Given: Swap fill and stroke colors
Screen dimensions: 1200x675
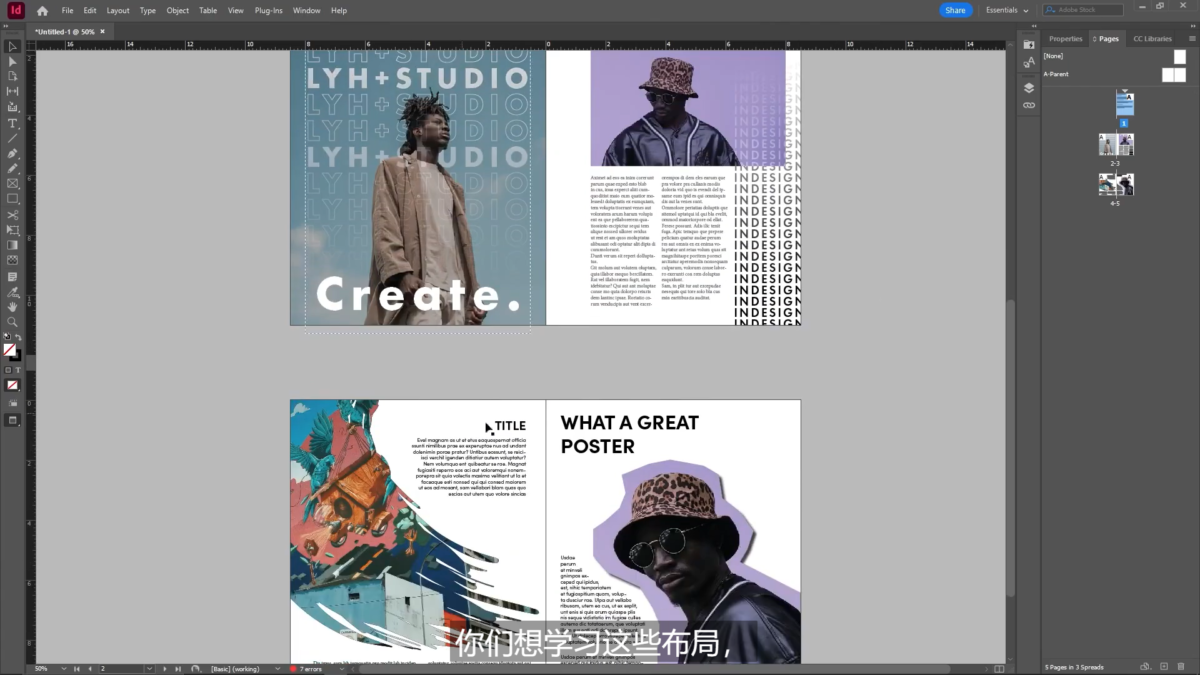Looking at the screenshot, I should [17, 338].
